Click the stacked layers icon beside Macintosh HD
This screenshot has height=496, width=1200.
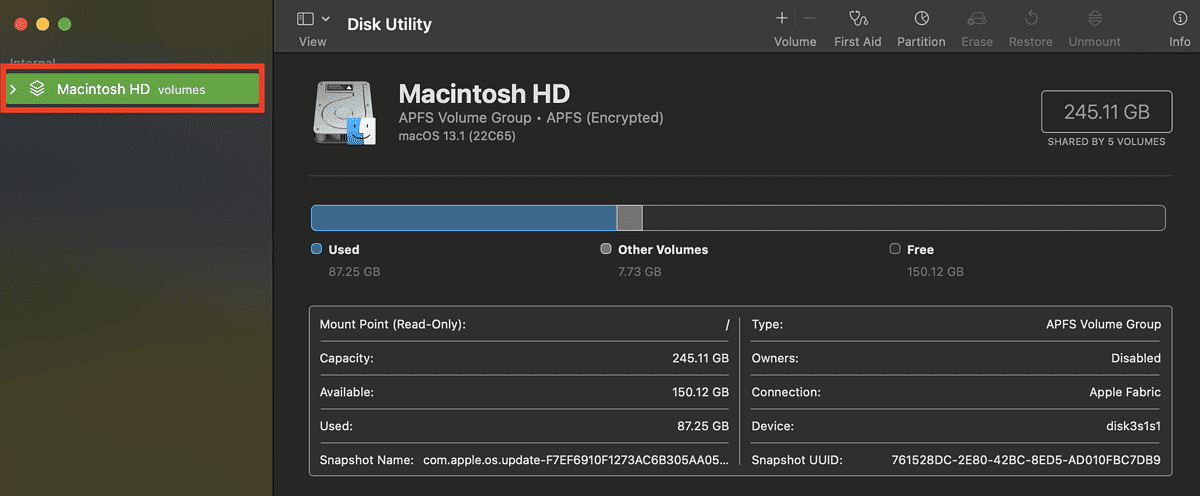click(x=37, y=89)
